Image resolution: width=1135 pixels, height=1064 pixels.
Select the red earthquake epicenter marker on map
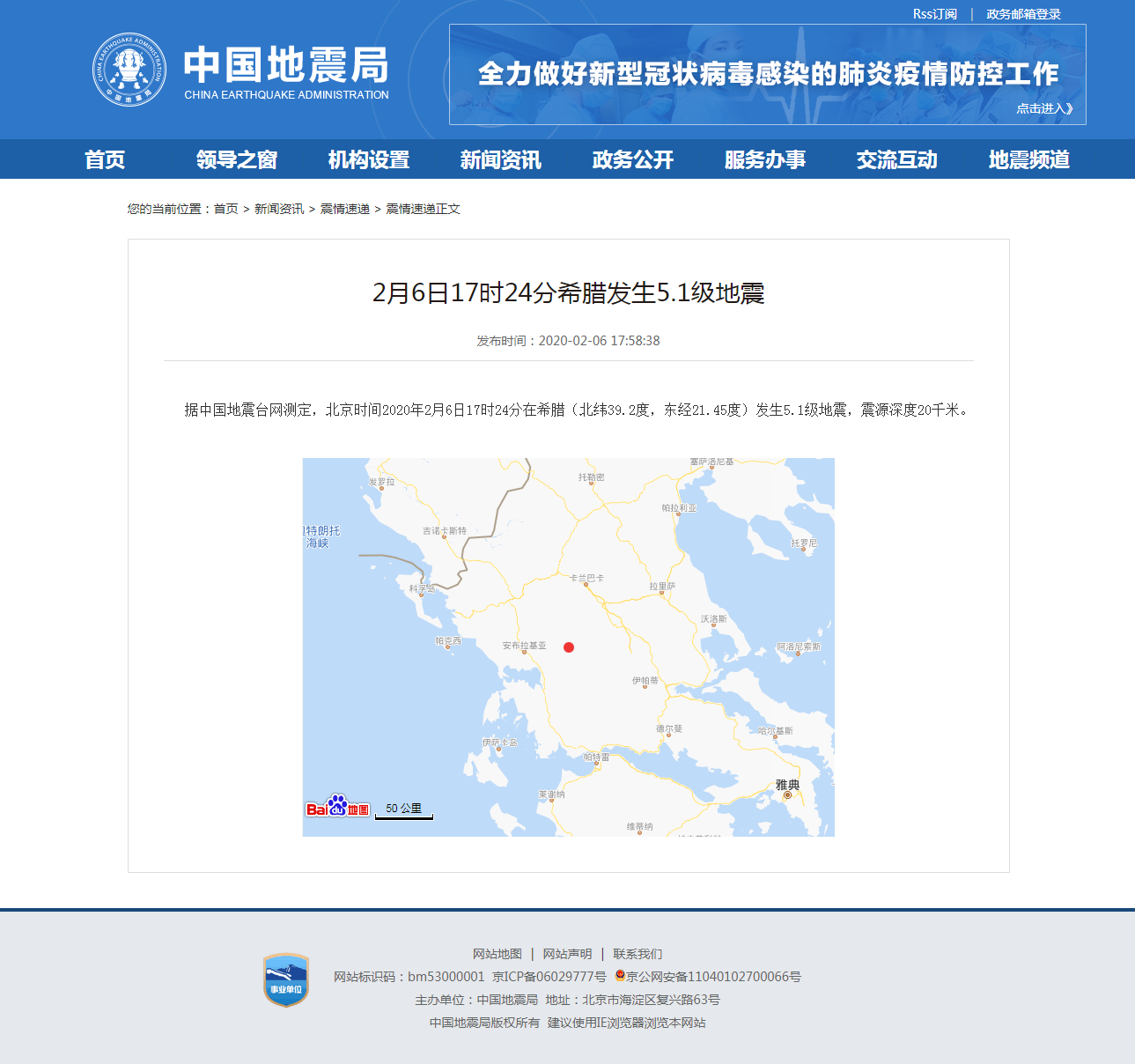[x=569, y=647]
